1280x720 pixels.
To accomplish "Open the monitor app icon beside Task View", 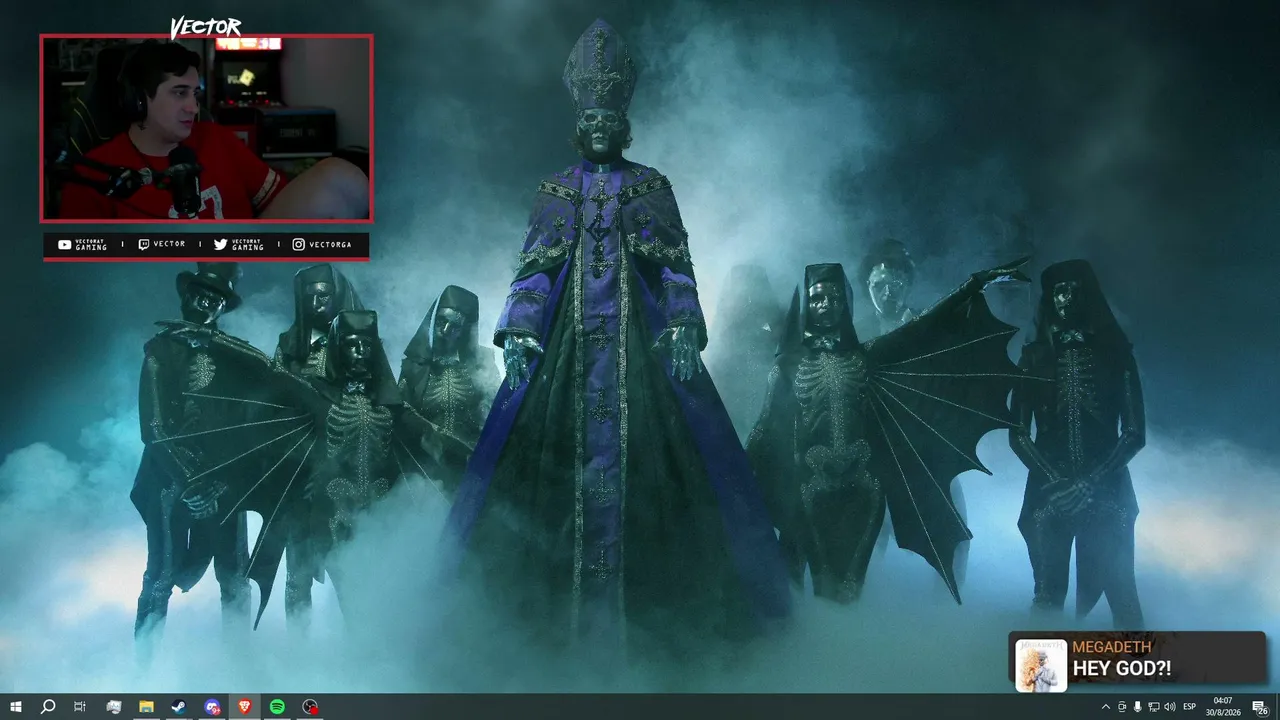I will pos(114,707).
